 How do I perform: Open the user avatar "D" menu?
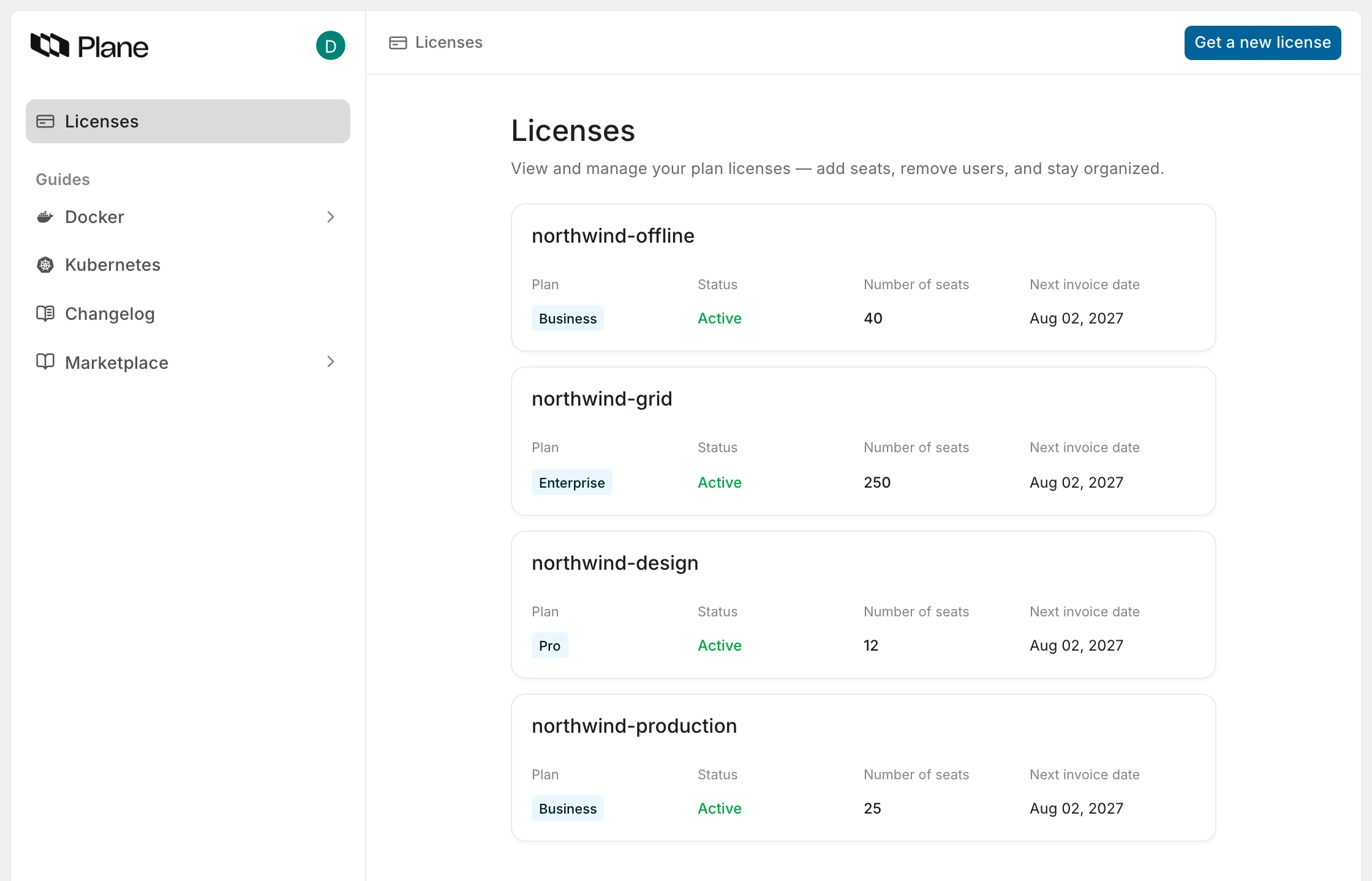pyautogui.click(x=331, y=46)
